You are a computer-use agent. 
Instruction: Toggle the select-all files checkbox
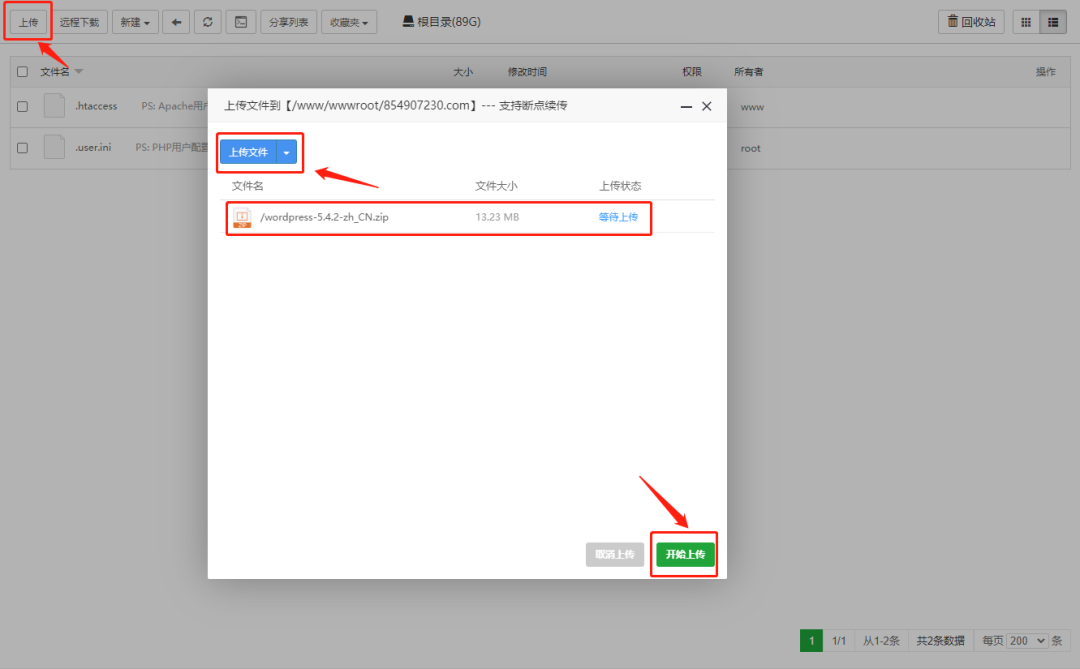click(x=23, y=72)
